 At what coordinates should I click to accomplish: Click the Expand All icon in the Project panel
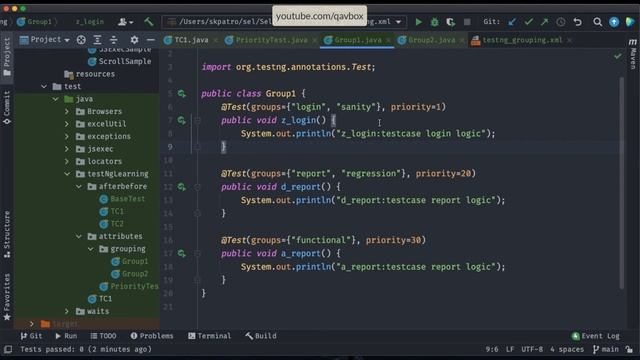(97, 40)
